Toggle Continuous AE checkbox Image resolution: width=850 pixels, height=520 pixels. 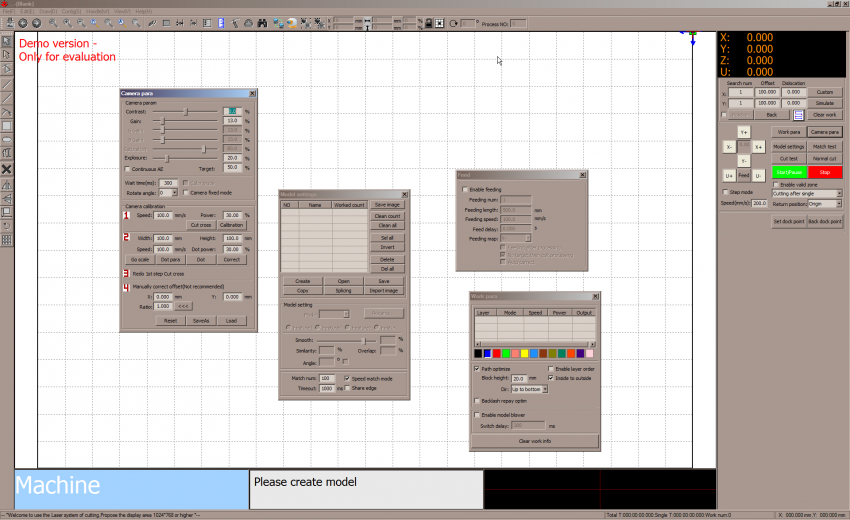pos(128,169)
